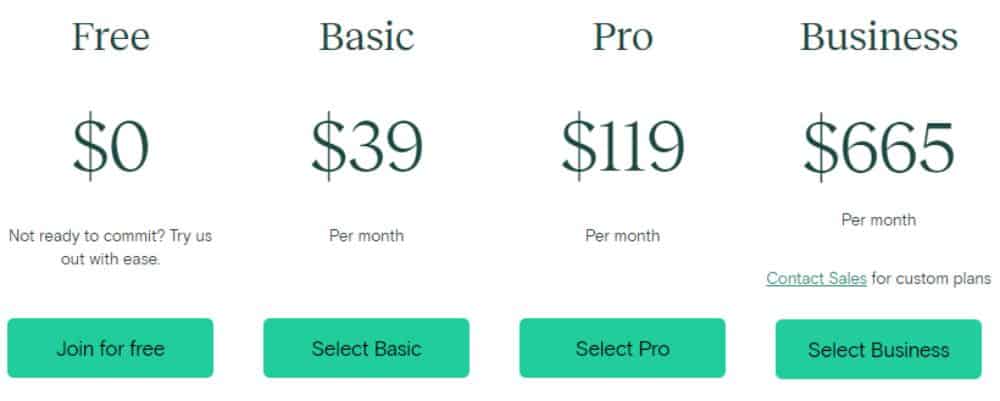This screenshot has width=1000, height=401.
Task: Select the $665 price text
Action: coord(879,147)
